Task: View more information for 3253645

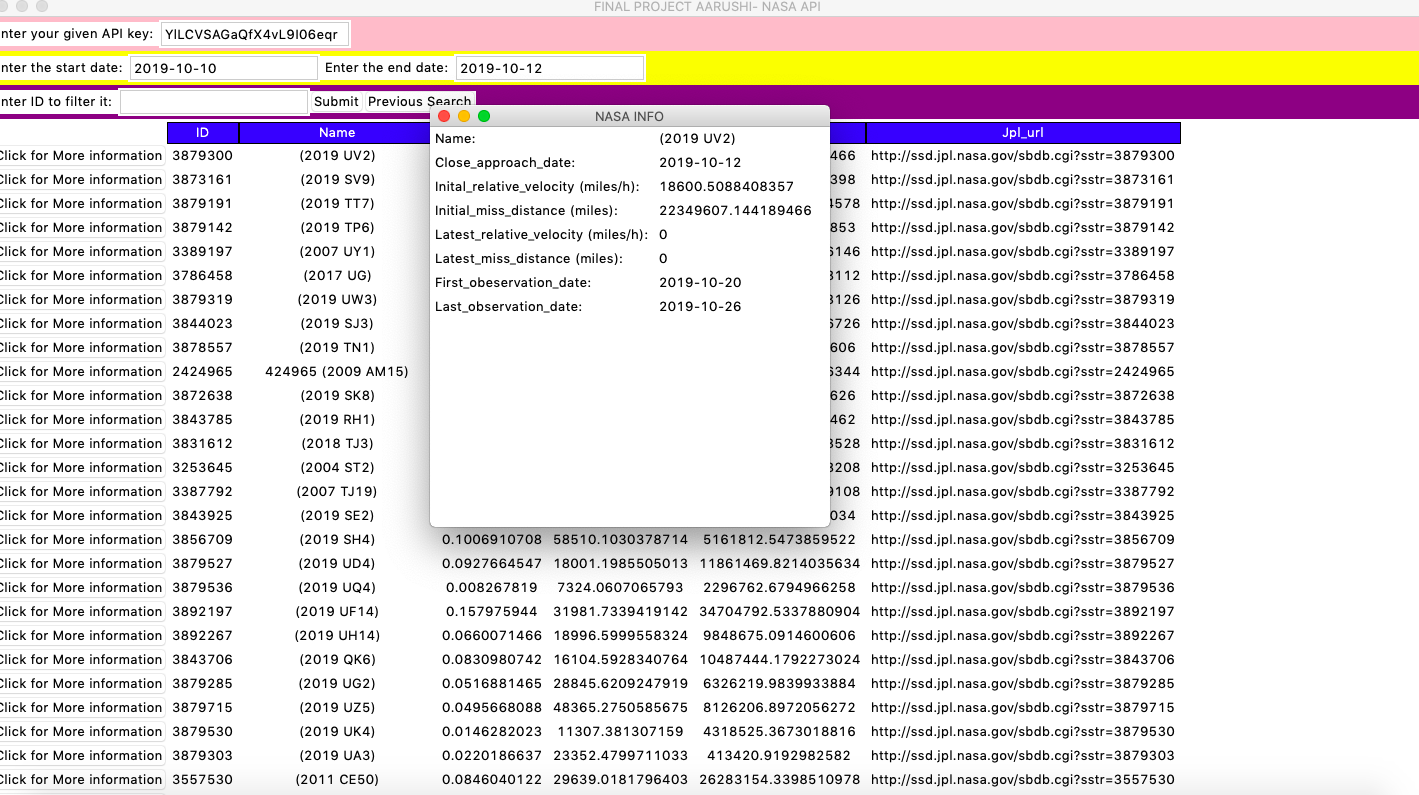Action: [x=80, y=468]
